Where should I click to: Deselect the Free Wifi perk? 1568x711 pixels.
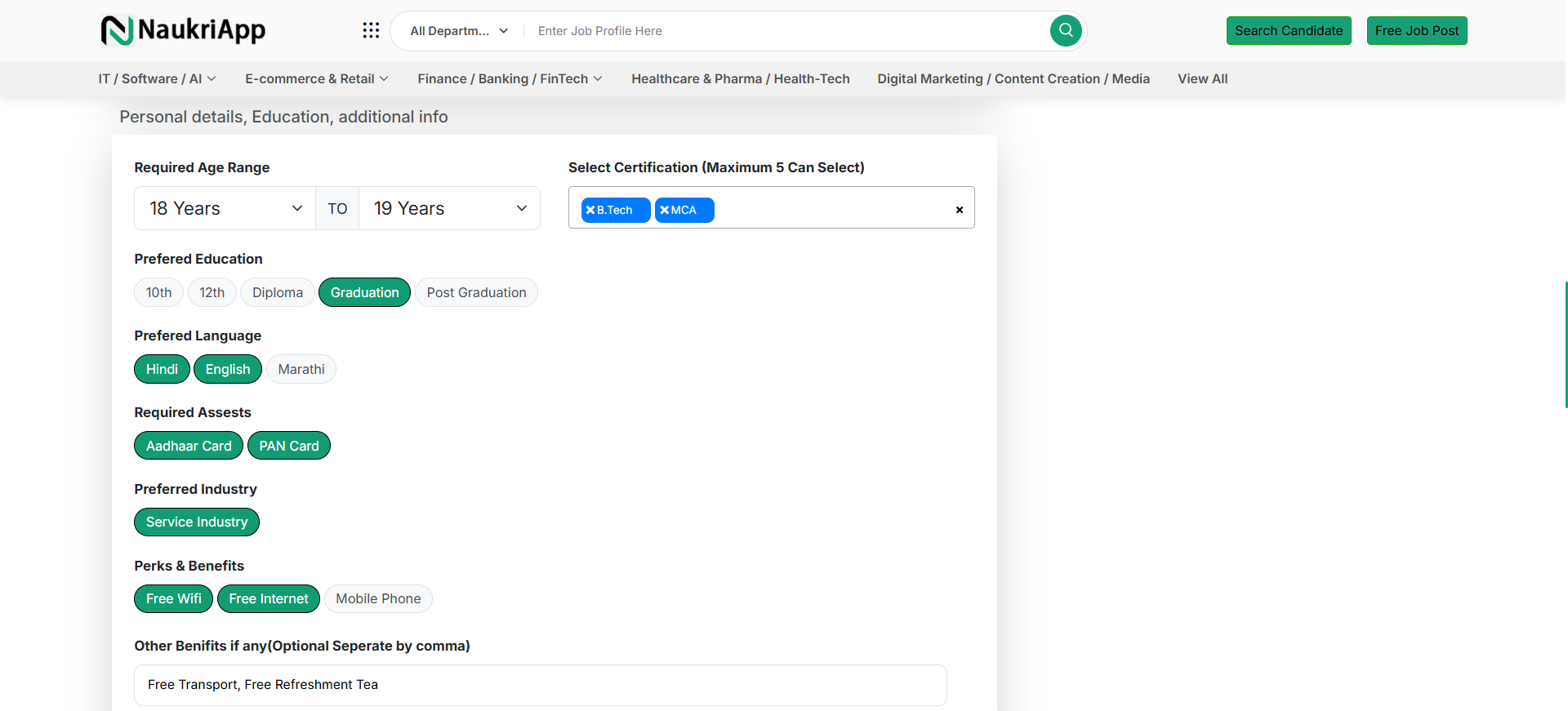173,598
